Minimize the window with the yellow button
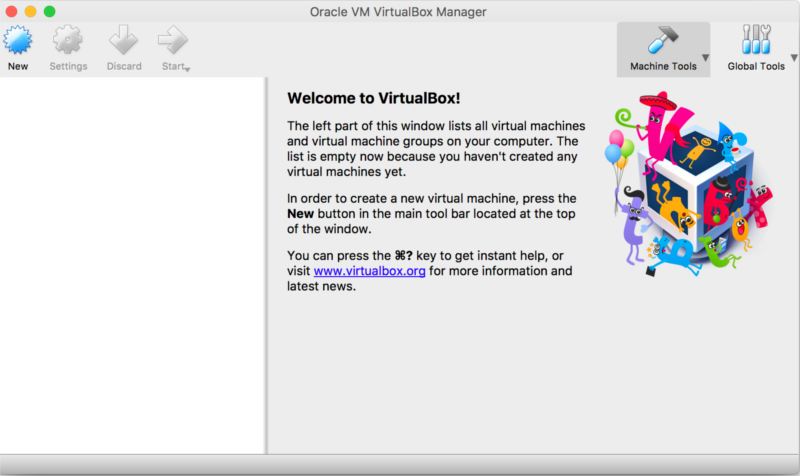Image resolution: width=800 pixels, height=476 pixels. (30, 11)
